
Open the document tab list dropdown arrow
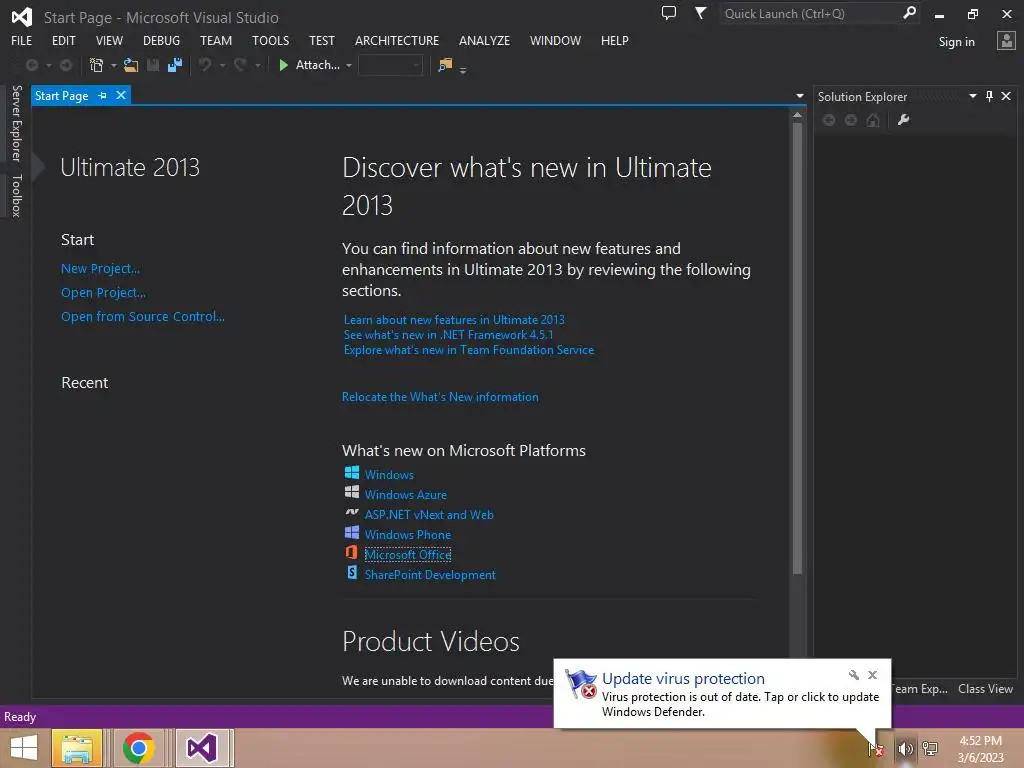pyautogui.click(x=800, y=96)
